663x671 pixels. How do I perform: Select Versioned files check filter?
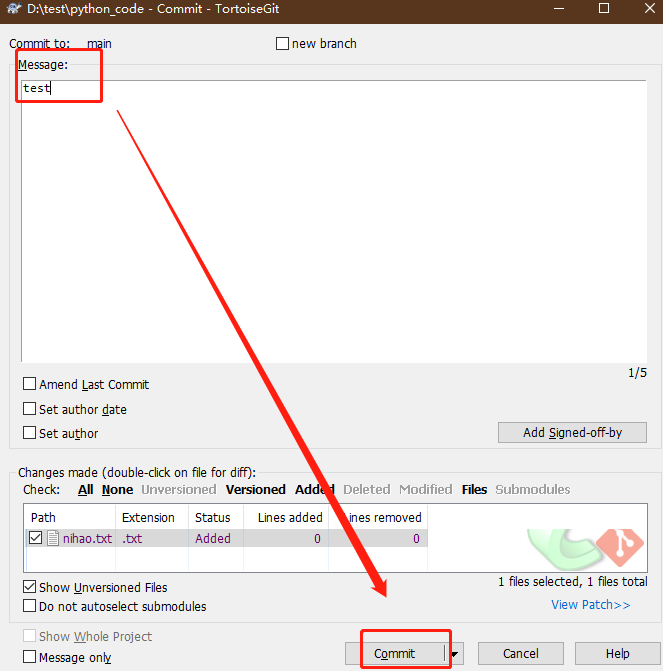(256, 490)
